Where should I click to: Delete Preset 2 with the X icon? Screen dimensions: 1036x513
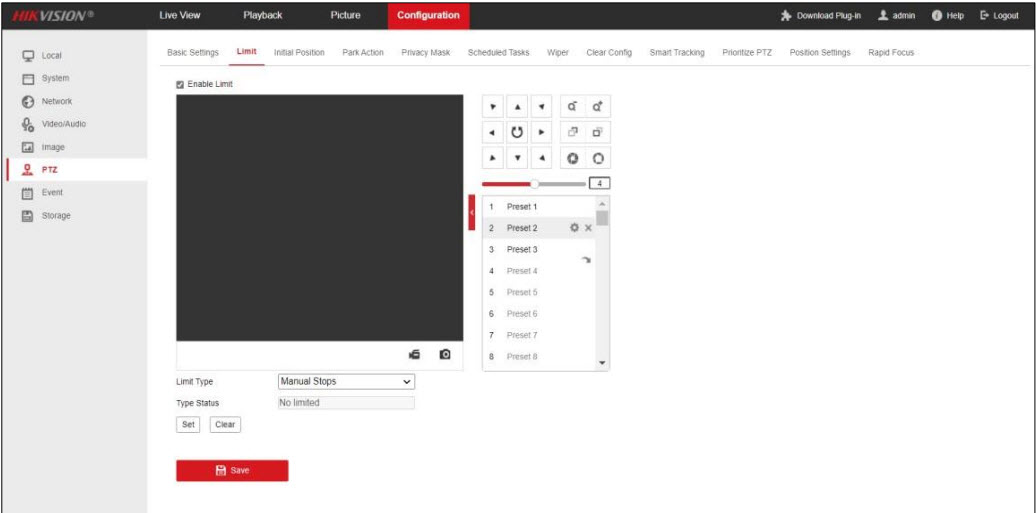click(588, 228)
